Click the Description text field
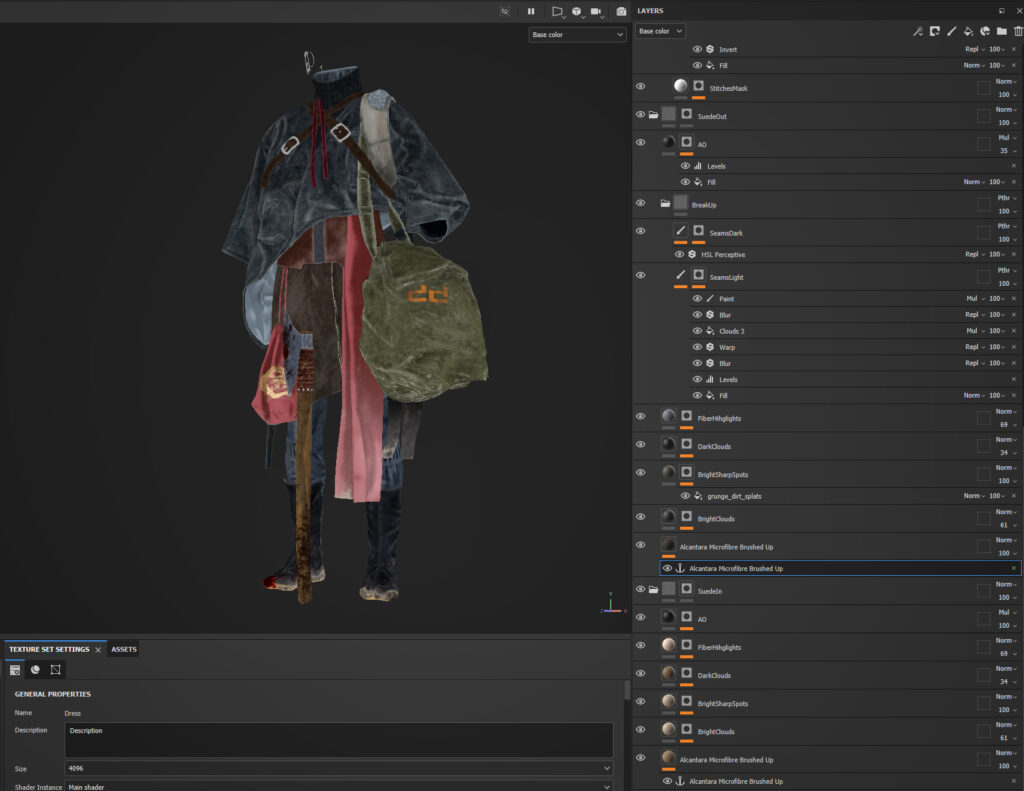This screenshot has height=791, width=1024. pyautogui.click(x=338, y=740)
